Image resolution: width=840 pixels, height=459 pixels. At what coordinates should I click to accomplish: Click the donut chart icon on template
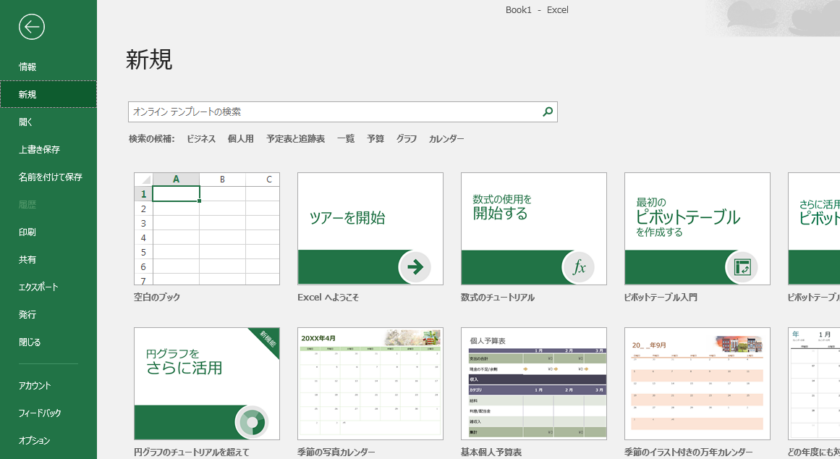[252, 422]
